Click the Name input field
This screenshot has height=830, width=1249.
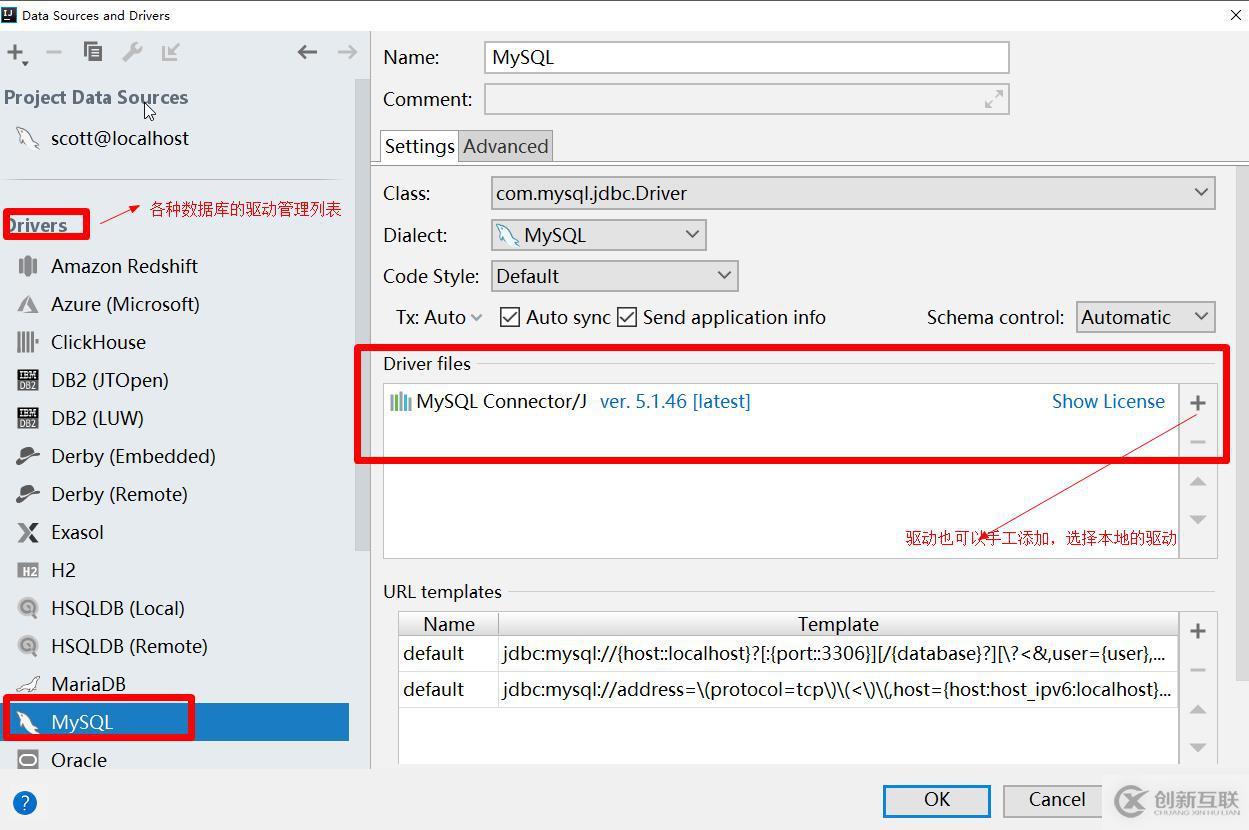[x=746, y=57]
